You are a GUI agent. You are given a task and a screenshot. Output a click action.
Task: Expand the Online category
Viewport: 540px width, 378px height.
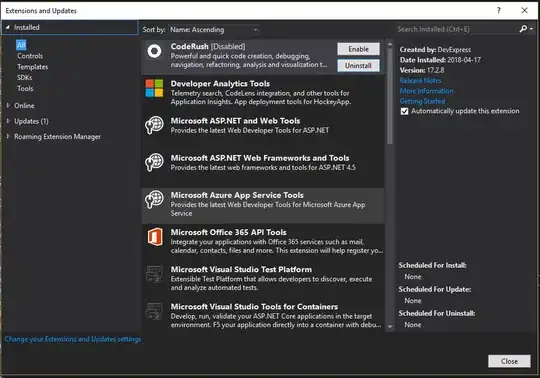tap(8, 105)
